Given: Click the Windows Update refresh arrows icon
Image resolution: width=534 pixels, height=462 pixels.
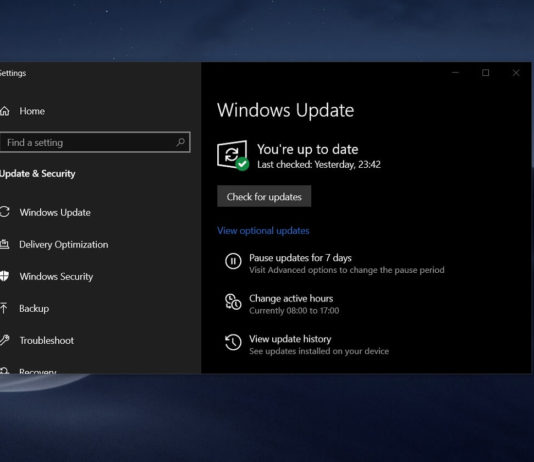Looking at the screenshot, I should coord(5,212).
